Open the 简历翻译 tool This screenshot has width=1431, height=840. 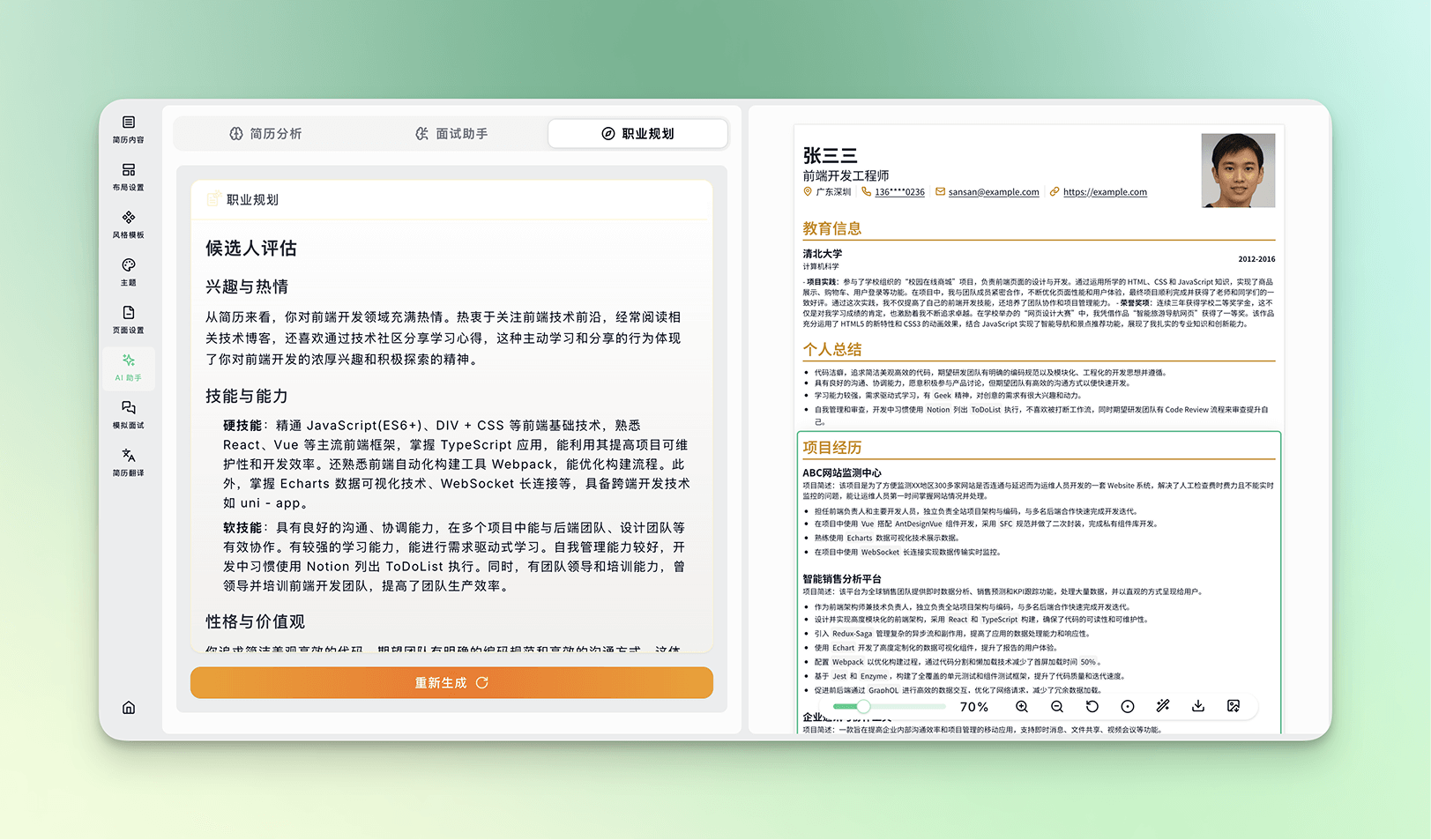(129, 462)
